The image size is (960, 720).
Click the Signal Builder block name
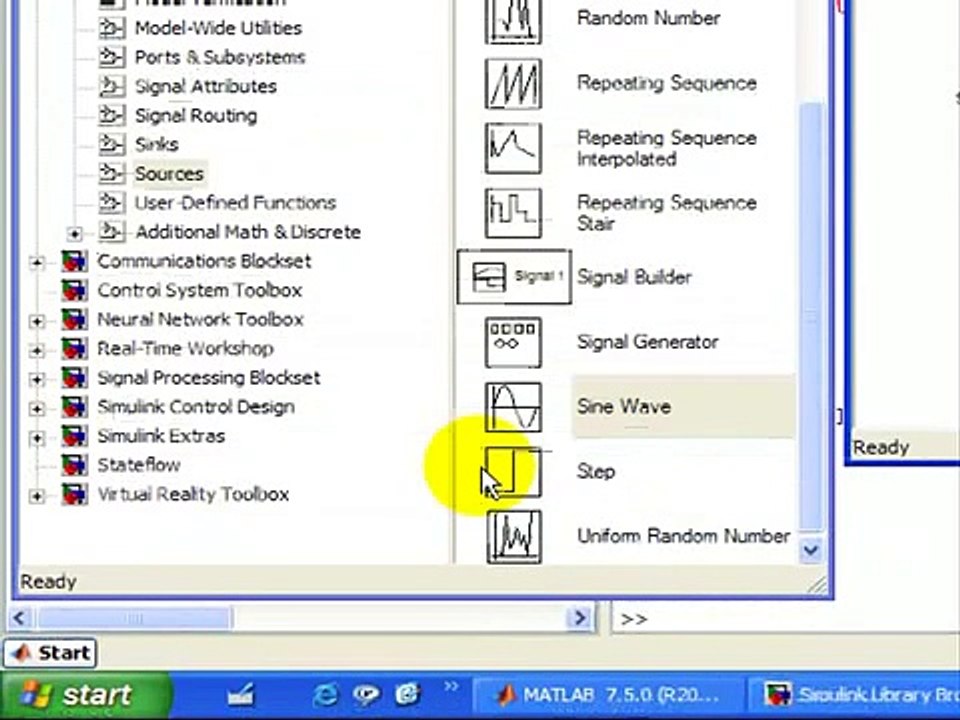634,277
